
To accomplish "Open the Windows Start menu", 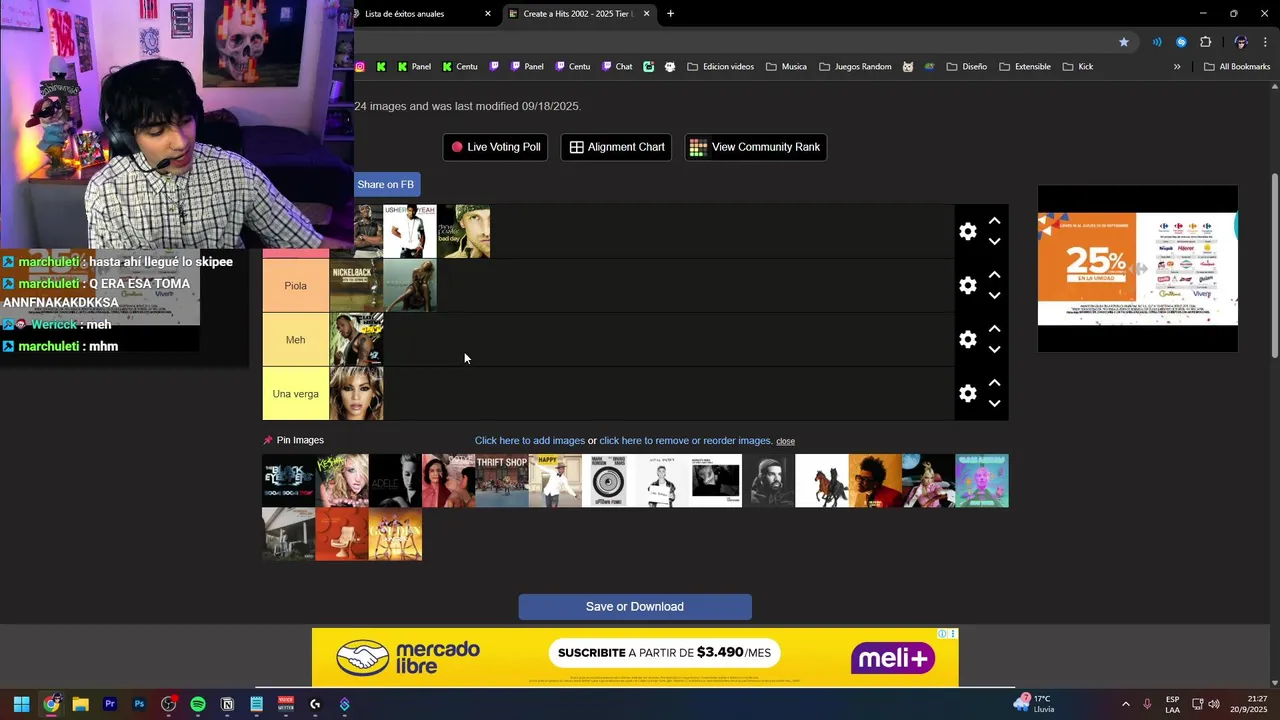I will 21,704.
